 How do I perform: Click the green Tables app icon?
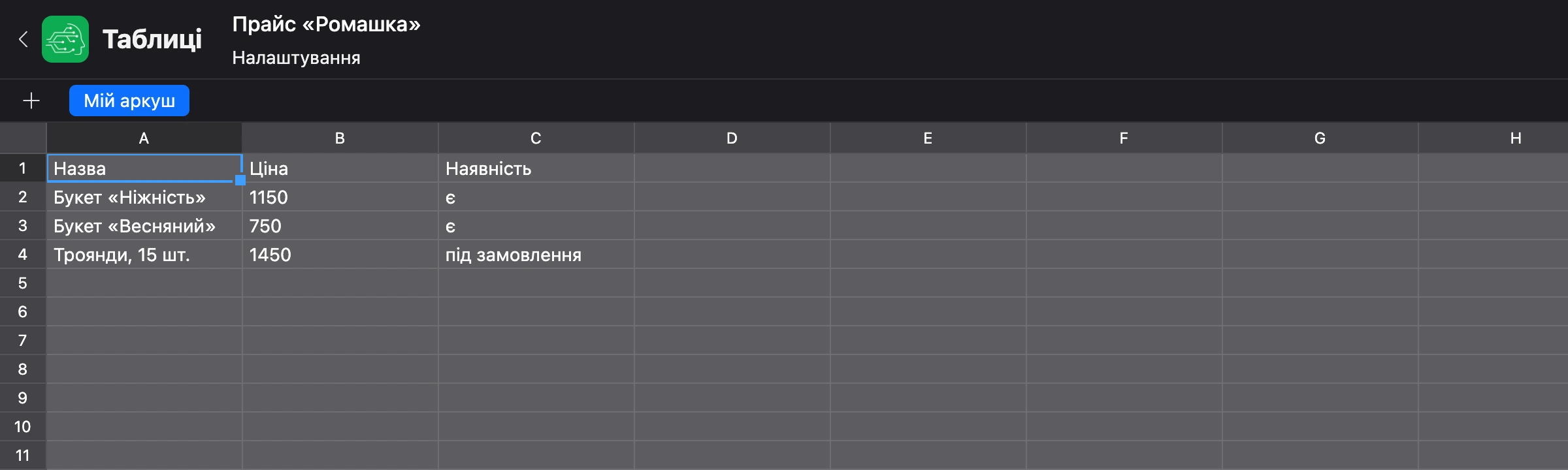point(65,39)
